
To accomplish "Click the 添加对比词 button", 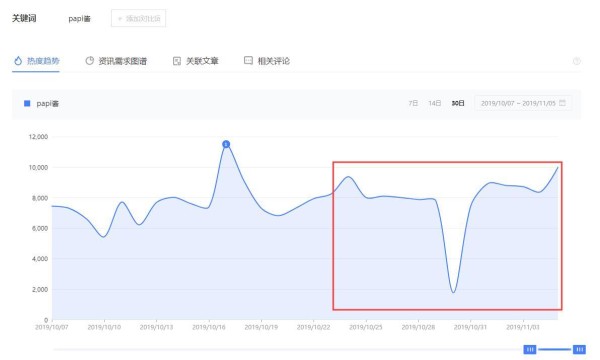I will point(139,18).
